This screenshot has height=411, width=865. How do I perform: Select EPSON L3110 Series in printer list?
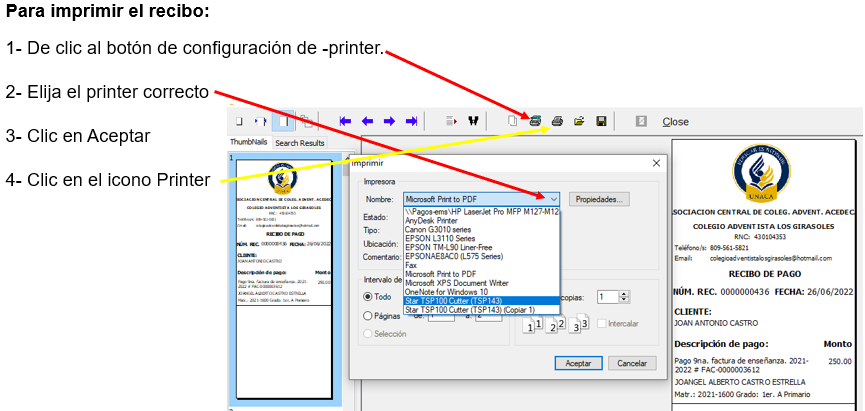click(x=441, y=238)
